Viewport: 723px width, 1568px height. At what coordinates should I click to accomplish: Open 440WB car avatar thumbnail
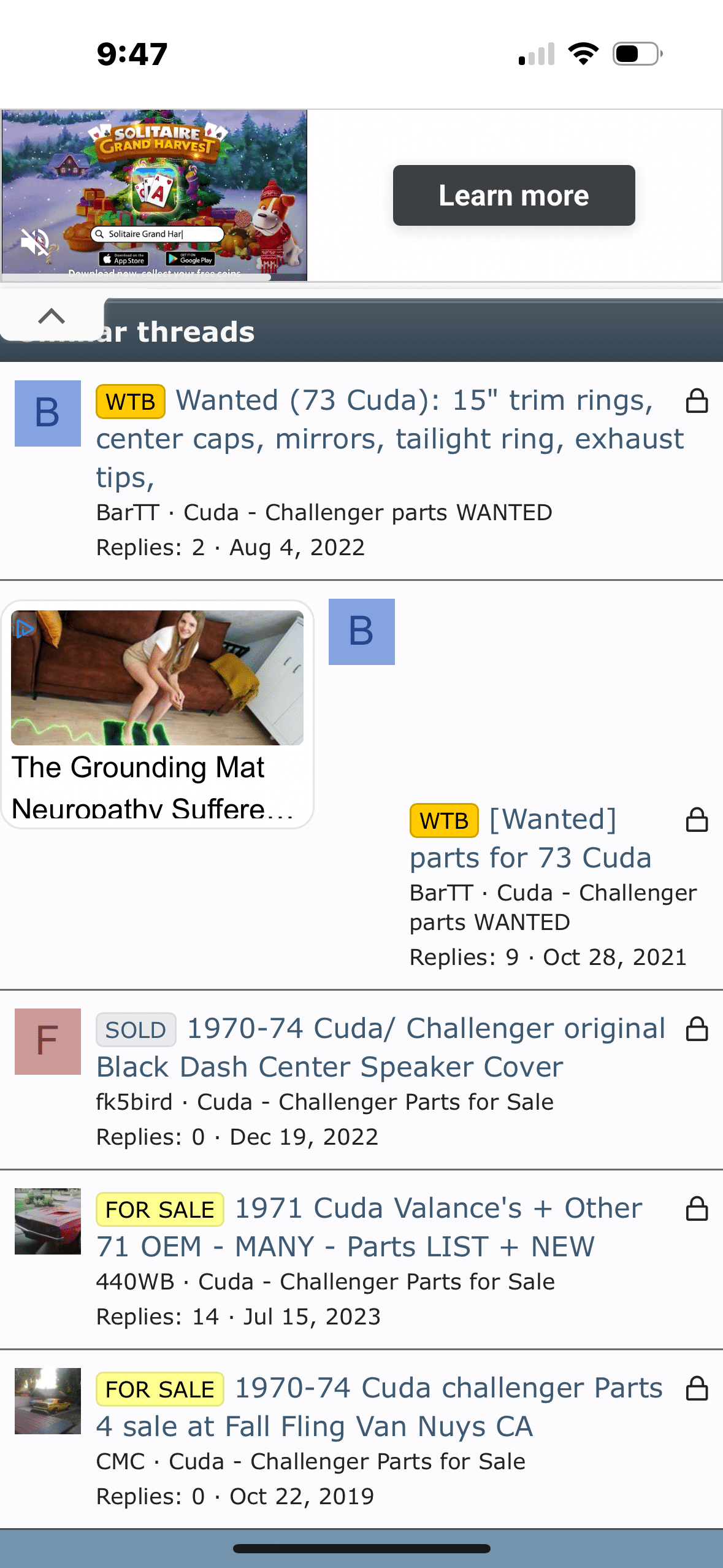pos(48,1221)
